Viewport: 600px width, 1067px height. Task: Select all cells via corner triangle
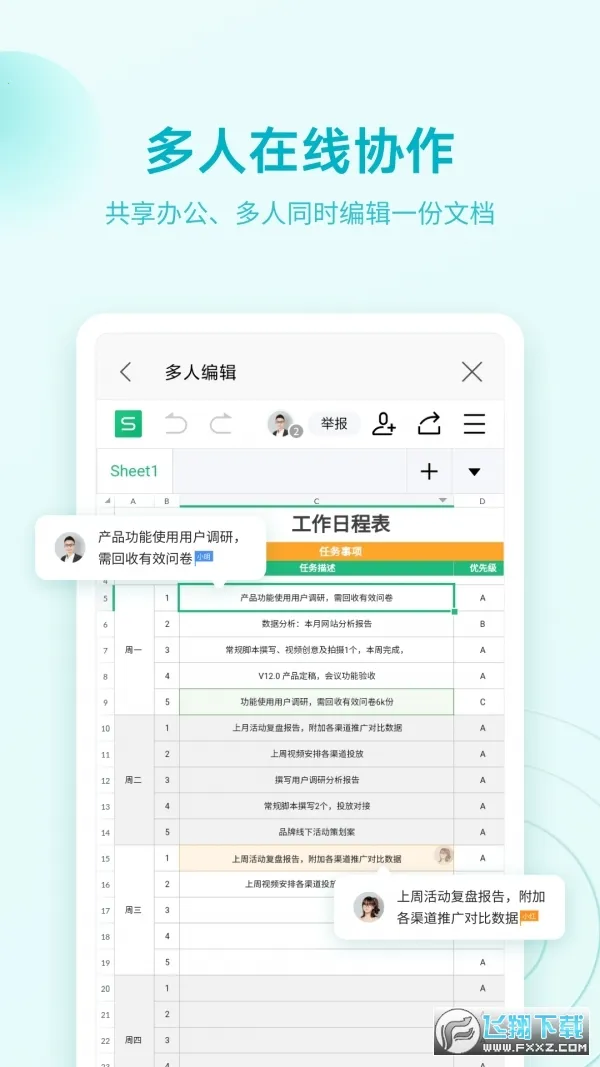tap(105, 500)
